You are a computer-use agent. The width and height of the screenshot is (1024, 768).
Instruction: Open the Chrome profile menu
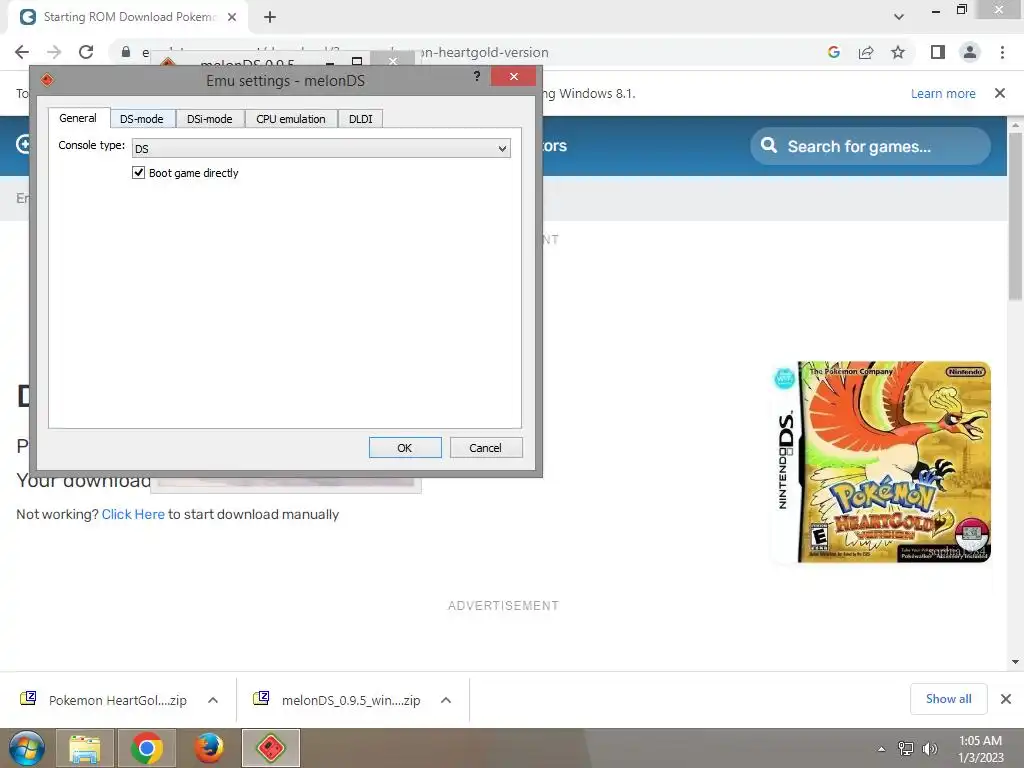pyautogui.click(x=970, y=52)
